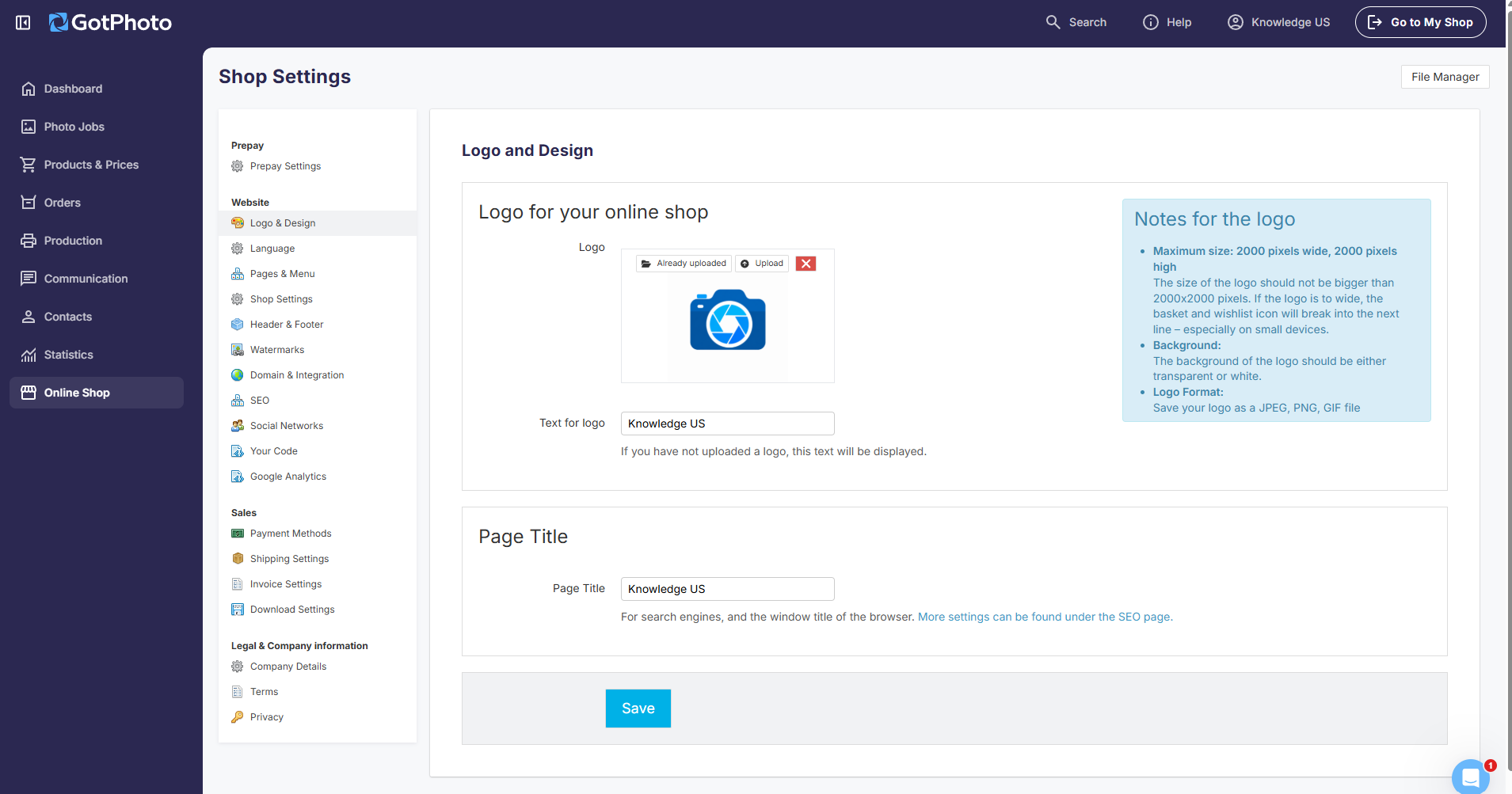The image size is (1512, 794).
Task: Open the Statistics section
Action: pos(97,355)
